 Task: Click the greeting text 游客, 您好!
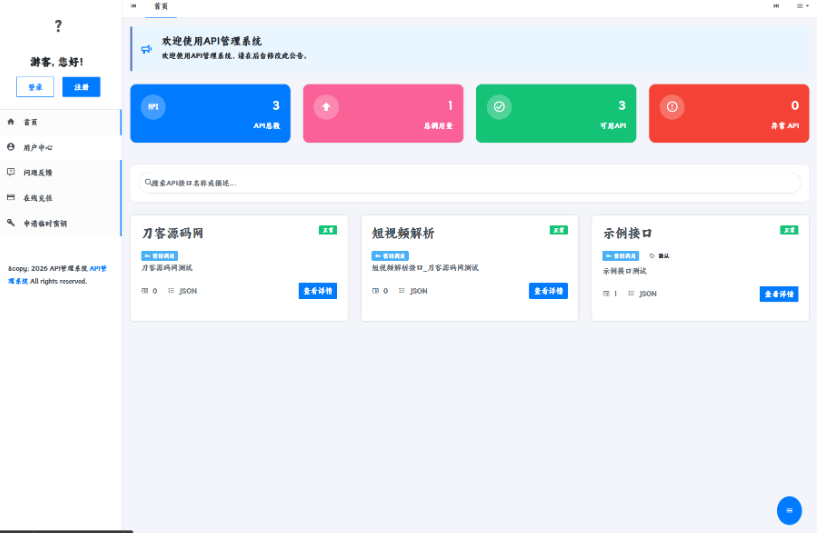pos(57,62)
